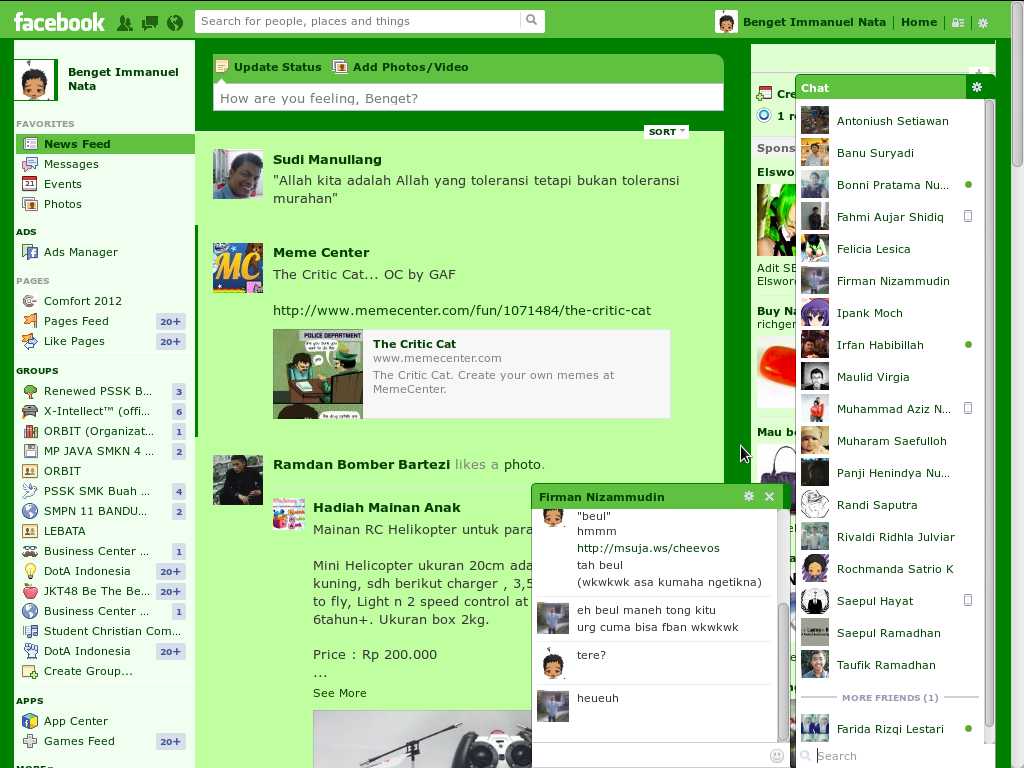Open the memecenter.com Critic Cat link
Image resolution: width=1024 pixels, height=768 pixels.
click(x=462, y=310)
